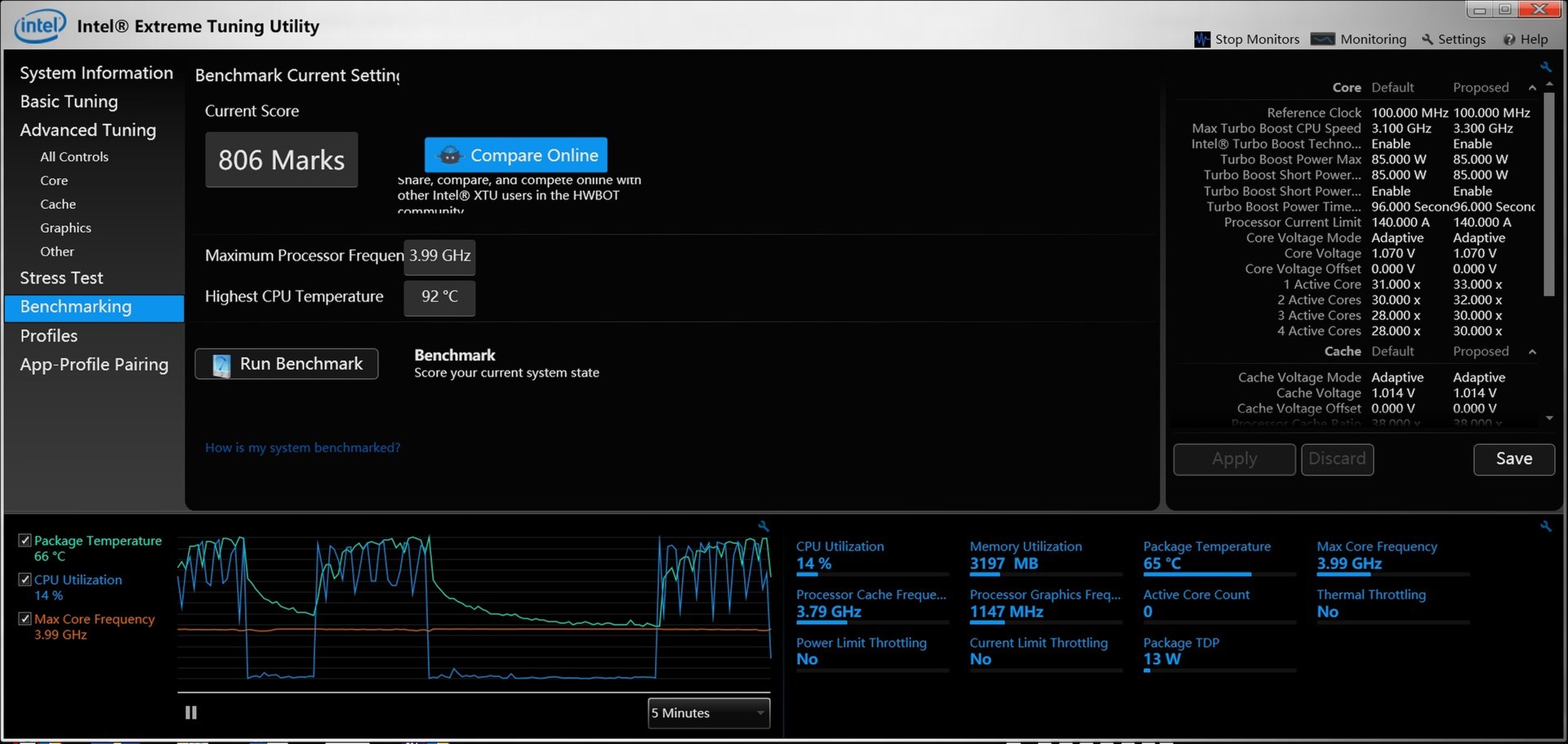Screen dimensions: 1568x744
Task: Click Stop Monitors label in header
Action: tap(1257, 39)
